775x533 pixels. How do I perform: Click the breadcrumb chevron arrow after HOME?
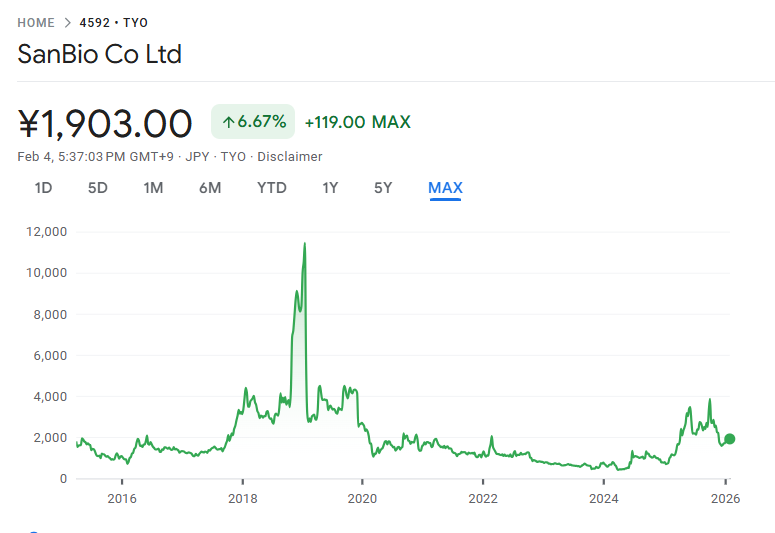(x=68, y=22)
